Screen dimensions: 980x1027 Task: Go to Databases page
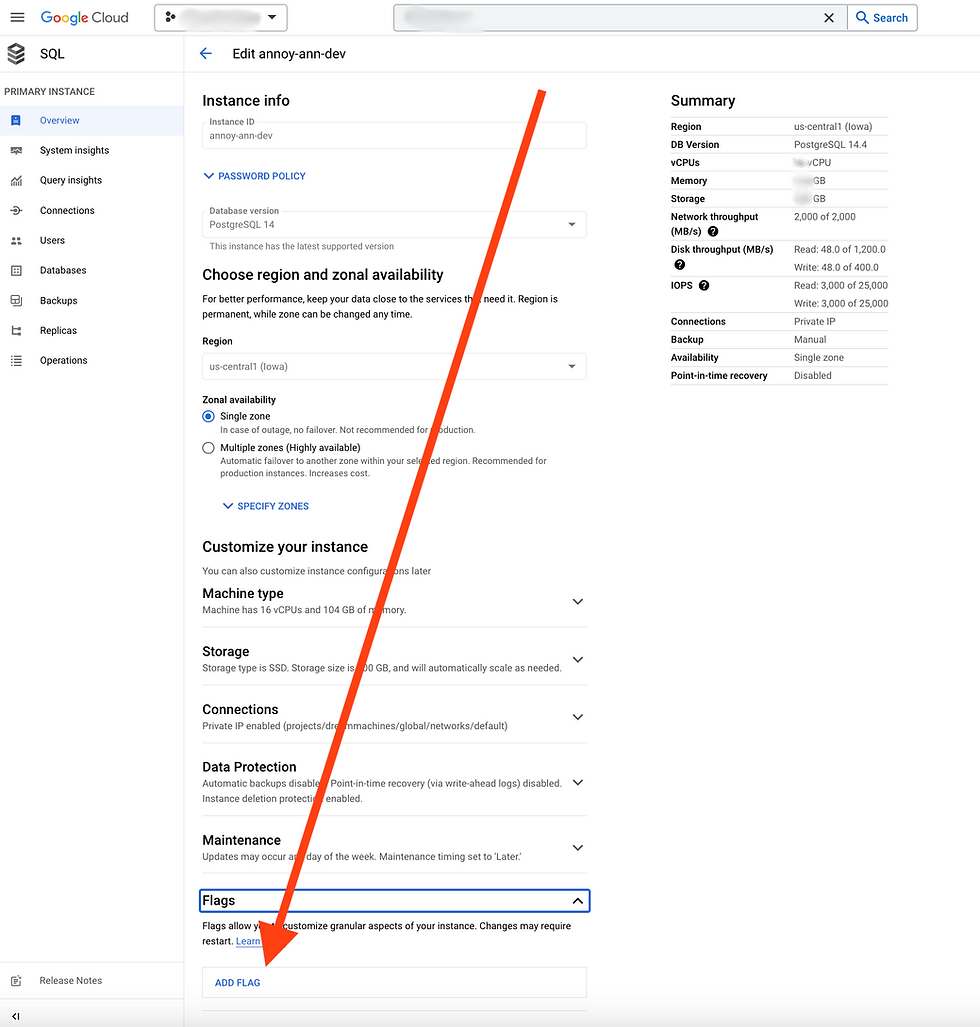pyautogui.click(x=63, y=271)
